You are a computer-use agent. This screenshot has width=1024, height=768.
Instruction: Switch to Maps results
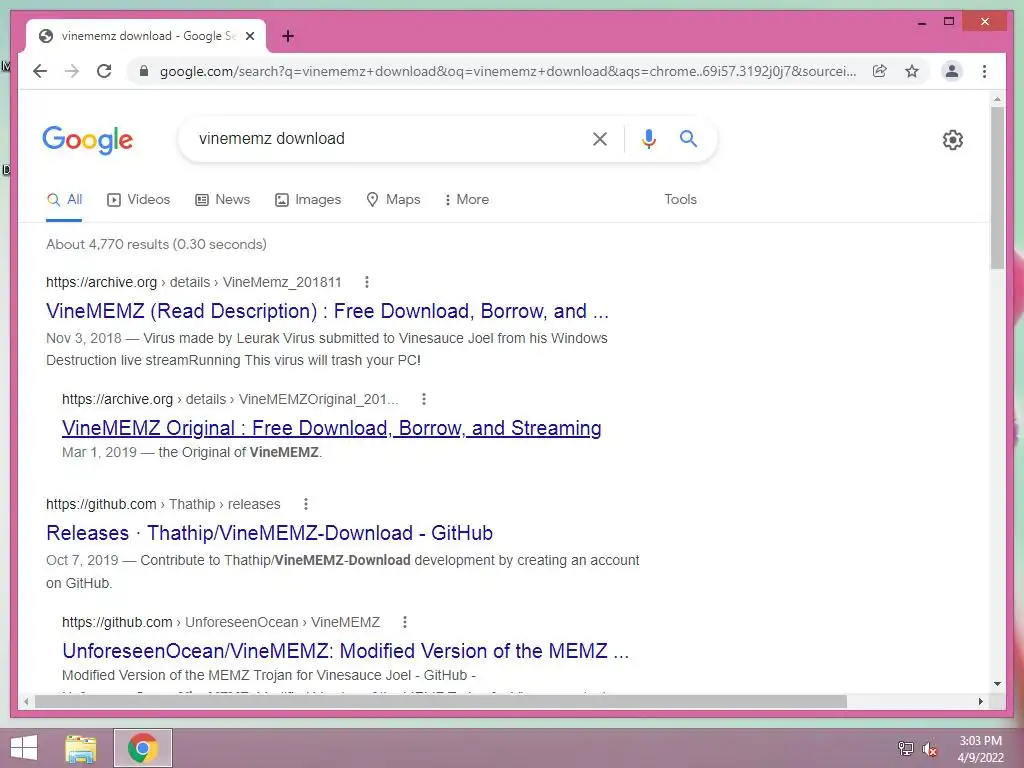(393, 200)
